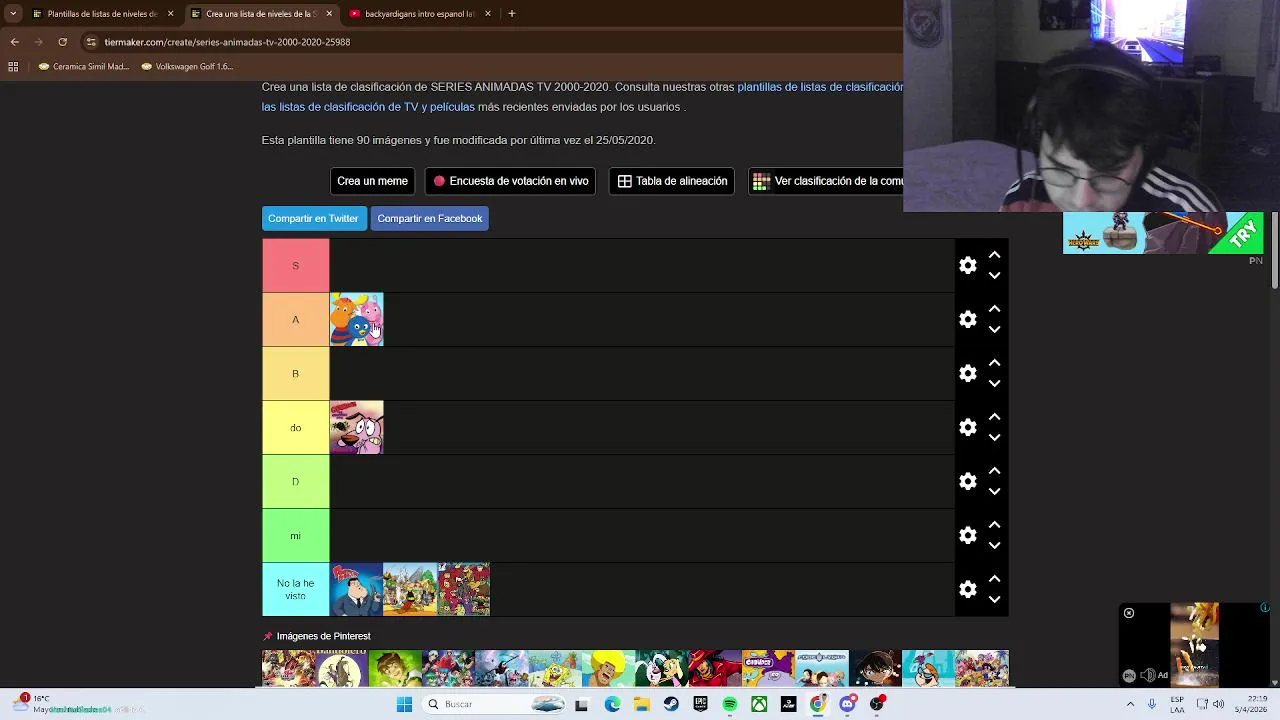Click the tiermaker.com address bar
Viewport: 1280px width, 720px height.
click(490, 42)
